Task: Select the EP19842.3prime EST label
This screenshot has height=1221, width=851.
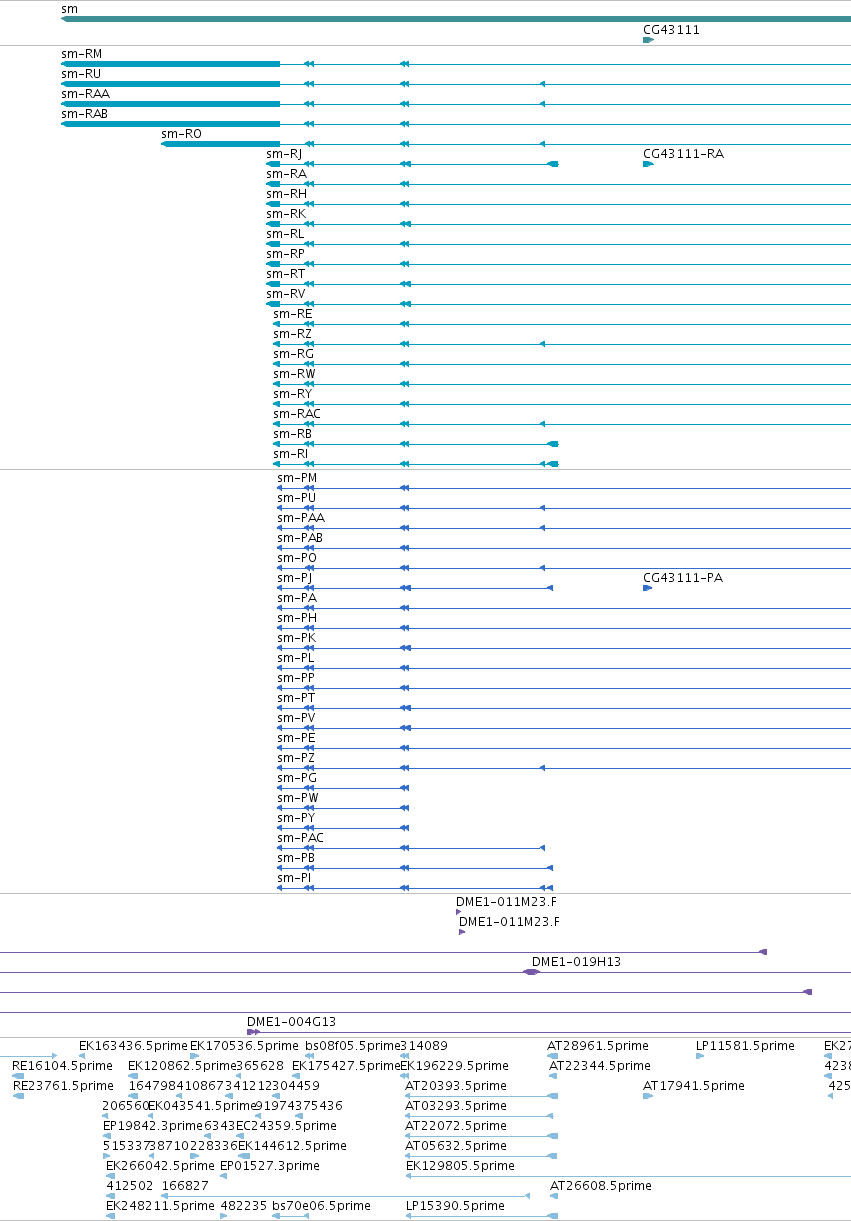Action: click(x=153, y=1126)
